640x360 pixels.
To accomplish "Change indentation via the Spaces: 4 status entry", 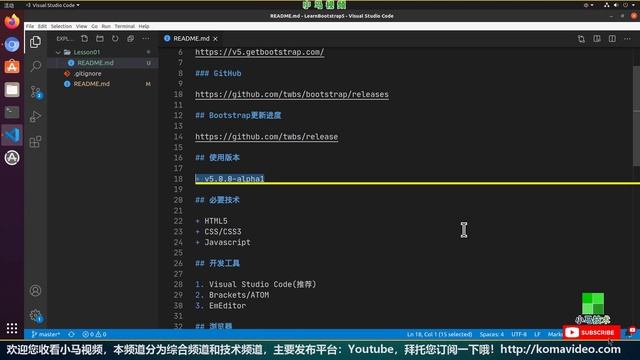I will pos(491,334).
